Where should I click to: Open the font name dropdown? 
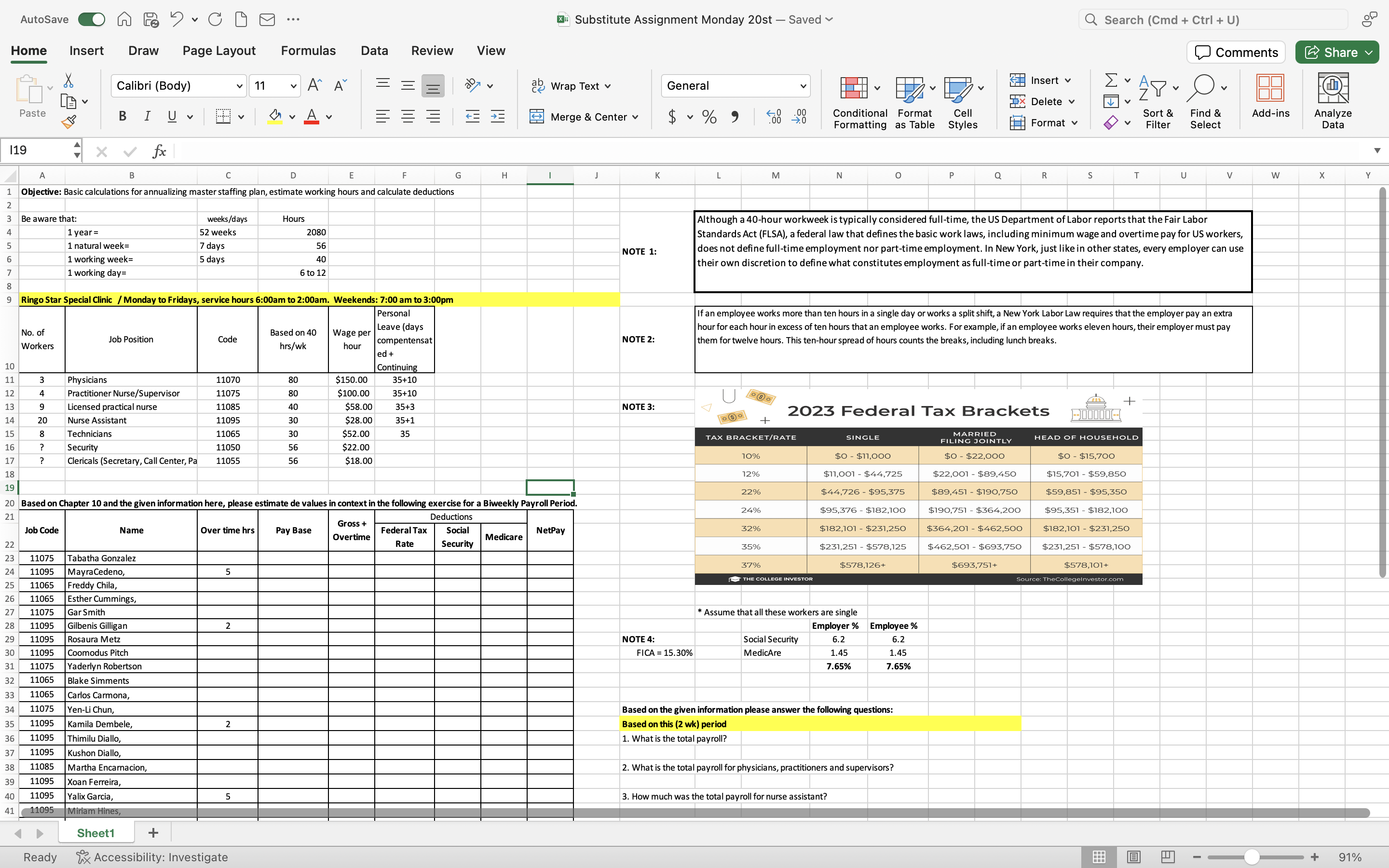[x=239, y=86]
